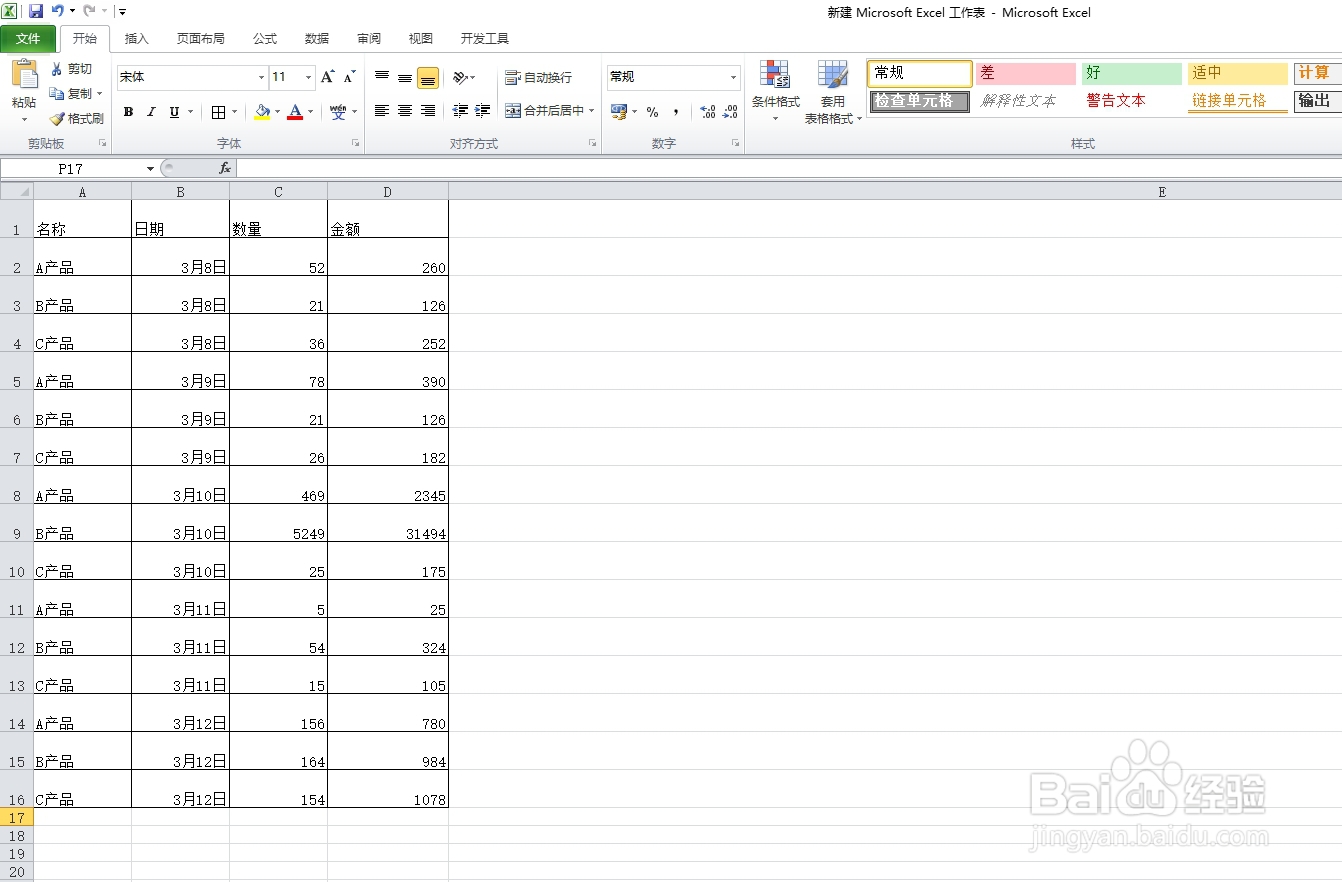The height and width of the screenshot is (882, 1342).
Task: Decrease decimal places
Action: tap(730, 112)
